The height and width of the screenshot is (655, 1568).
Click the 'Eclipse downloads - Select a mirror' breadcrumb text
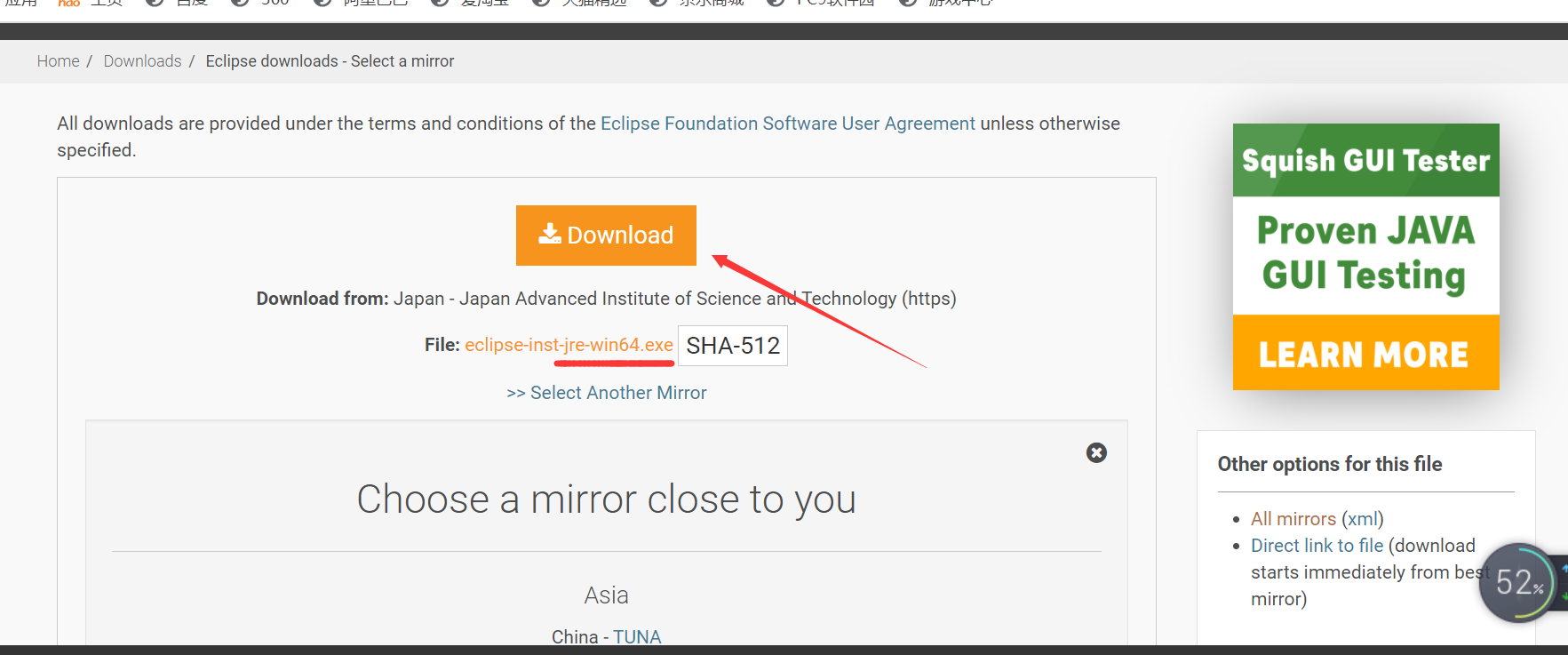click(330, 61)
